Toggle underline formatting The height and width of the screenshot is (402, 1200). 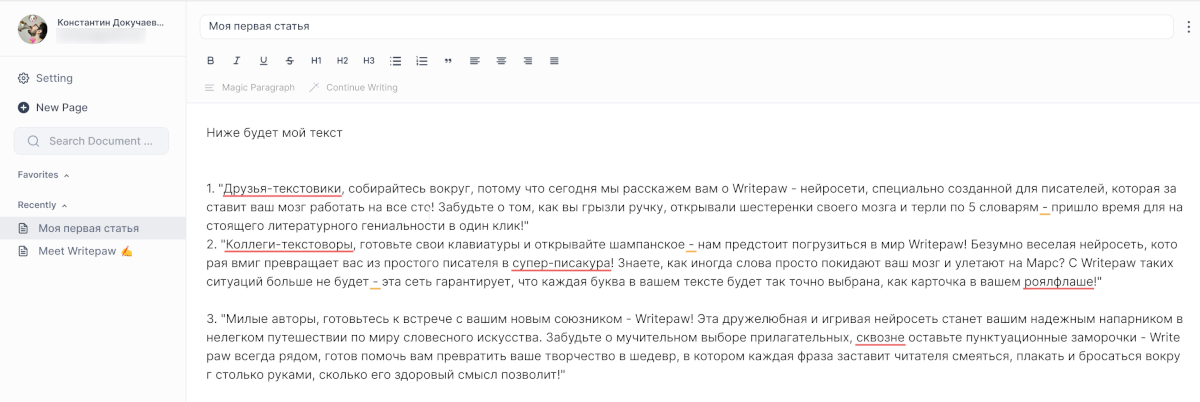[x=263, y=61]
